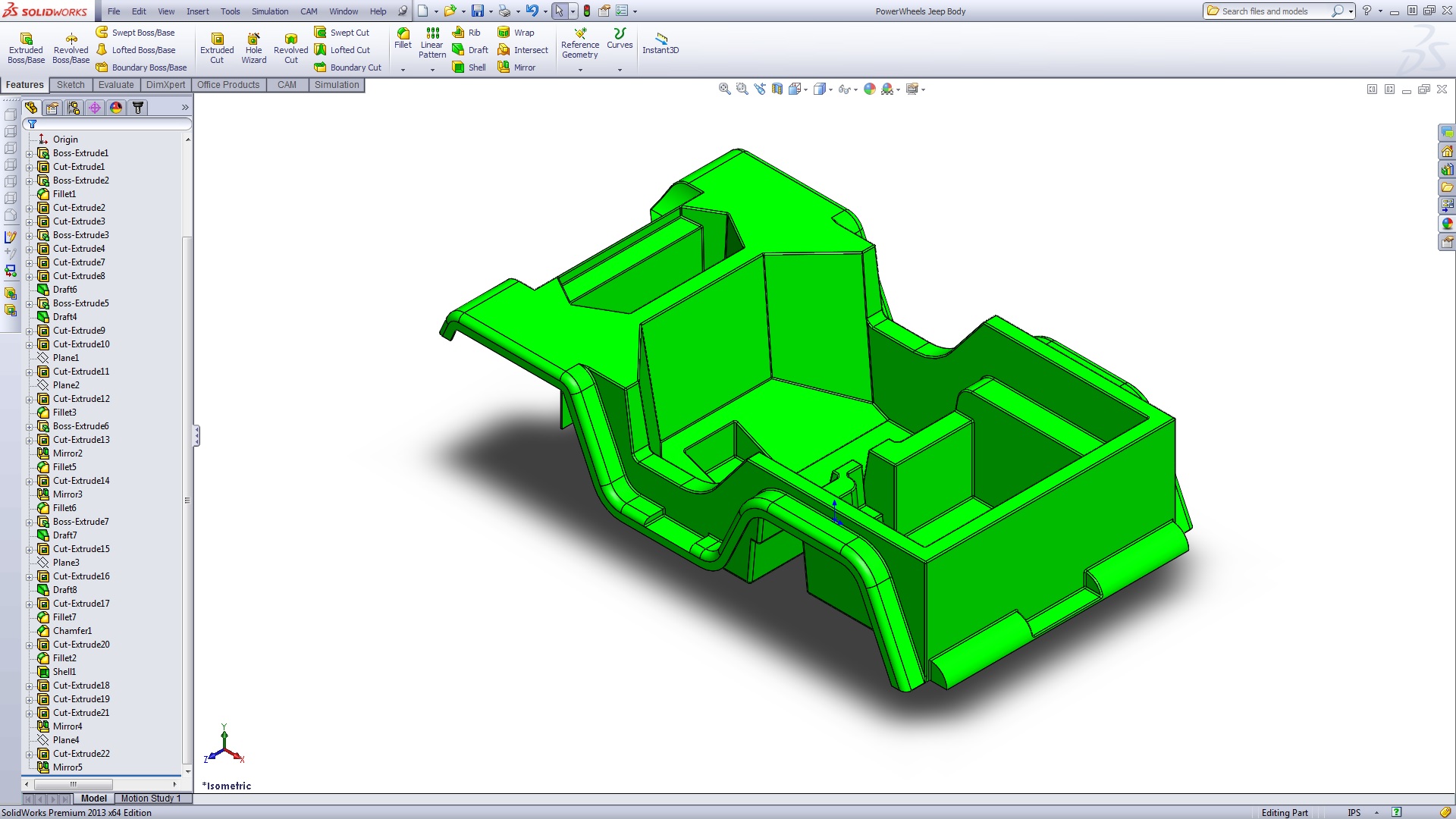Open the Hole Wizard tool
Screen dimensions: 1456x819
pyautogui.click(x=253, y=48)
